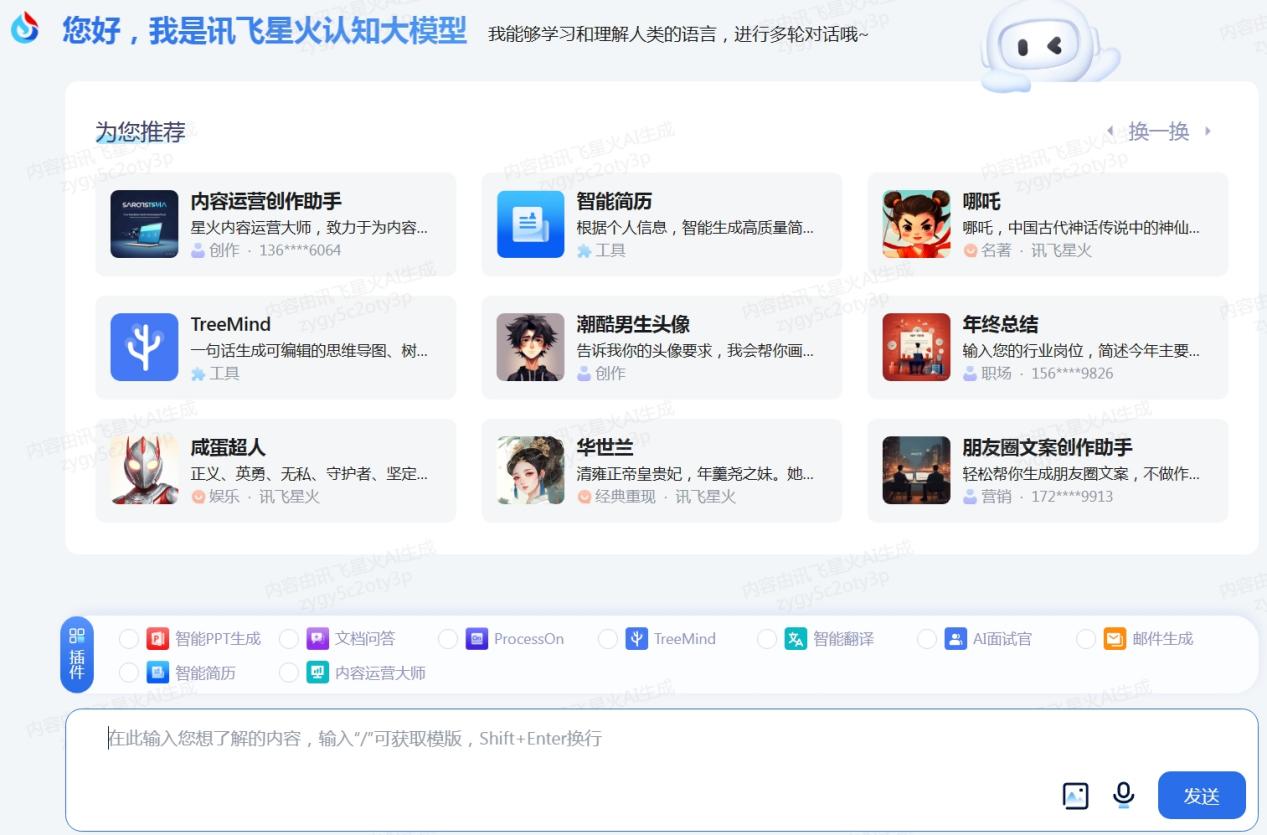Click the orange 邮件生成 plugin icon
1267x835 pixels.
click(1115, 639)
